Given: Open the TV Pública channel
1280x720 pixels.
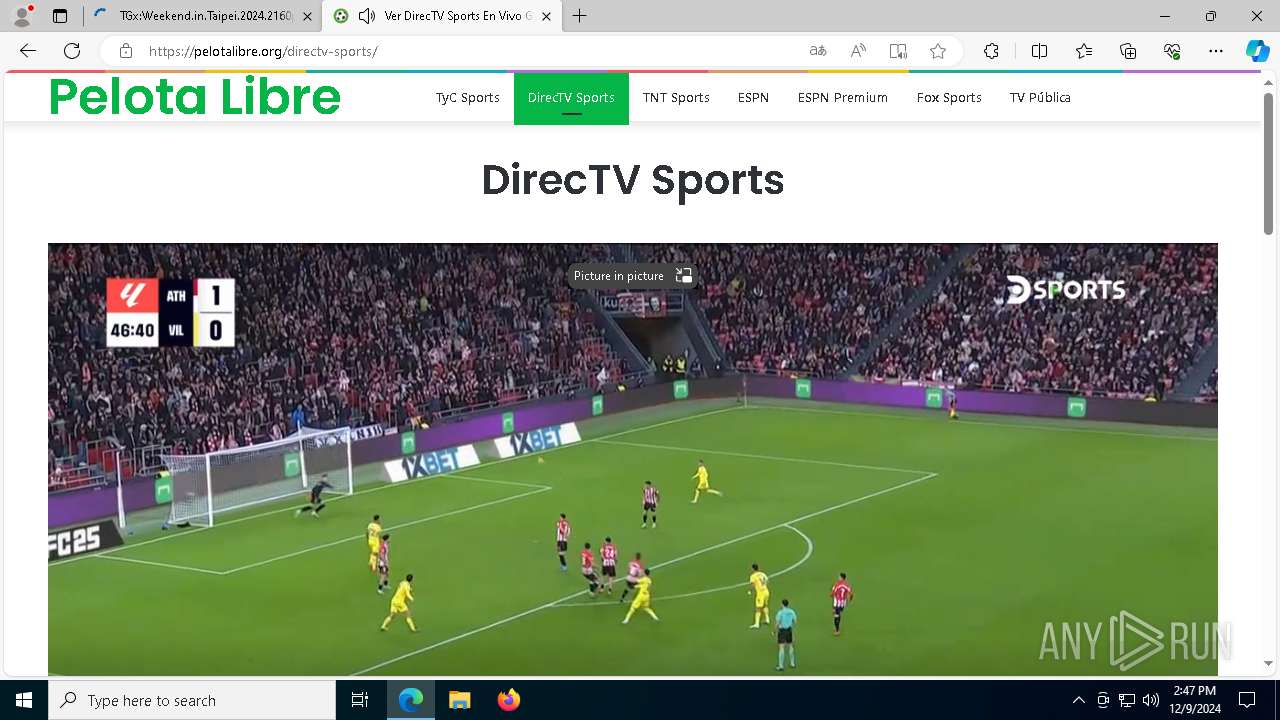Looking at the screenshot, I should (x=1040, y=97).
